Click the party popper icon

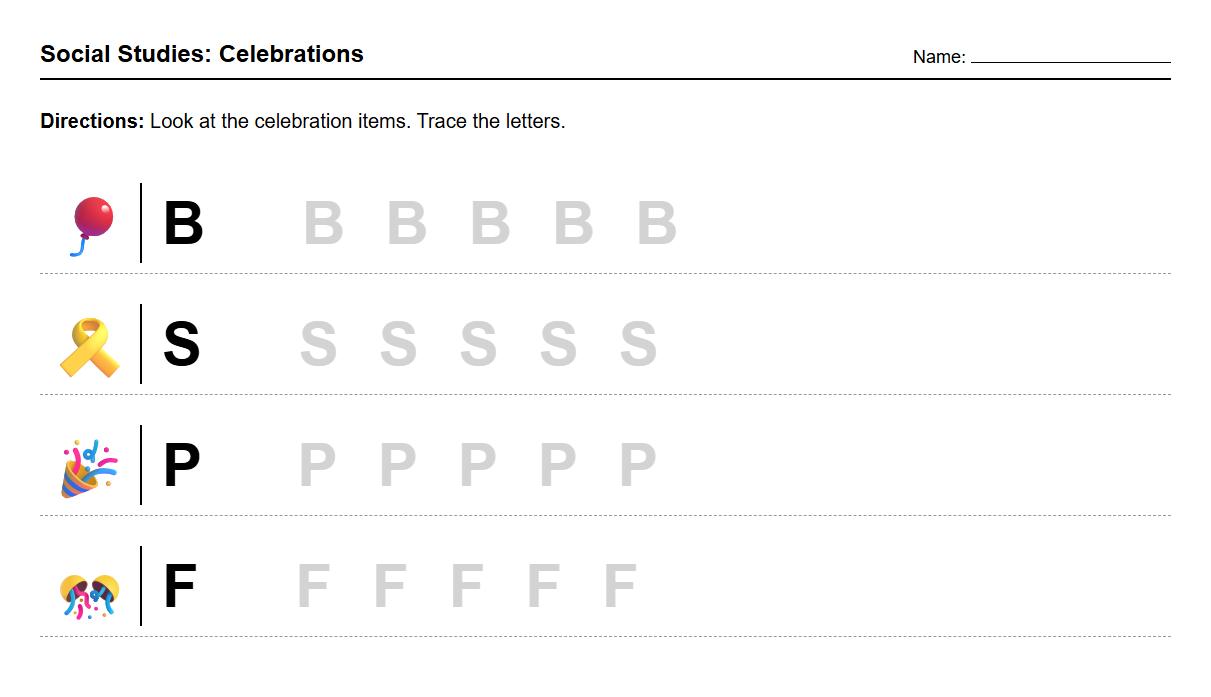click(89, 467)
